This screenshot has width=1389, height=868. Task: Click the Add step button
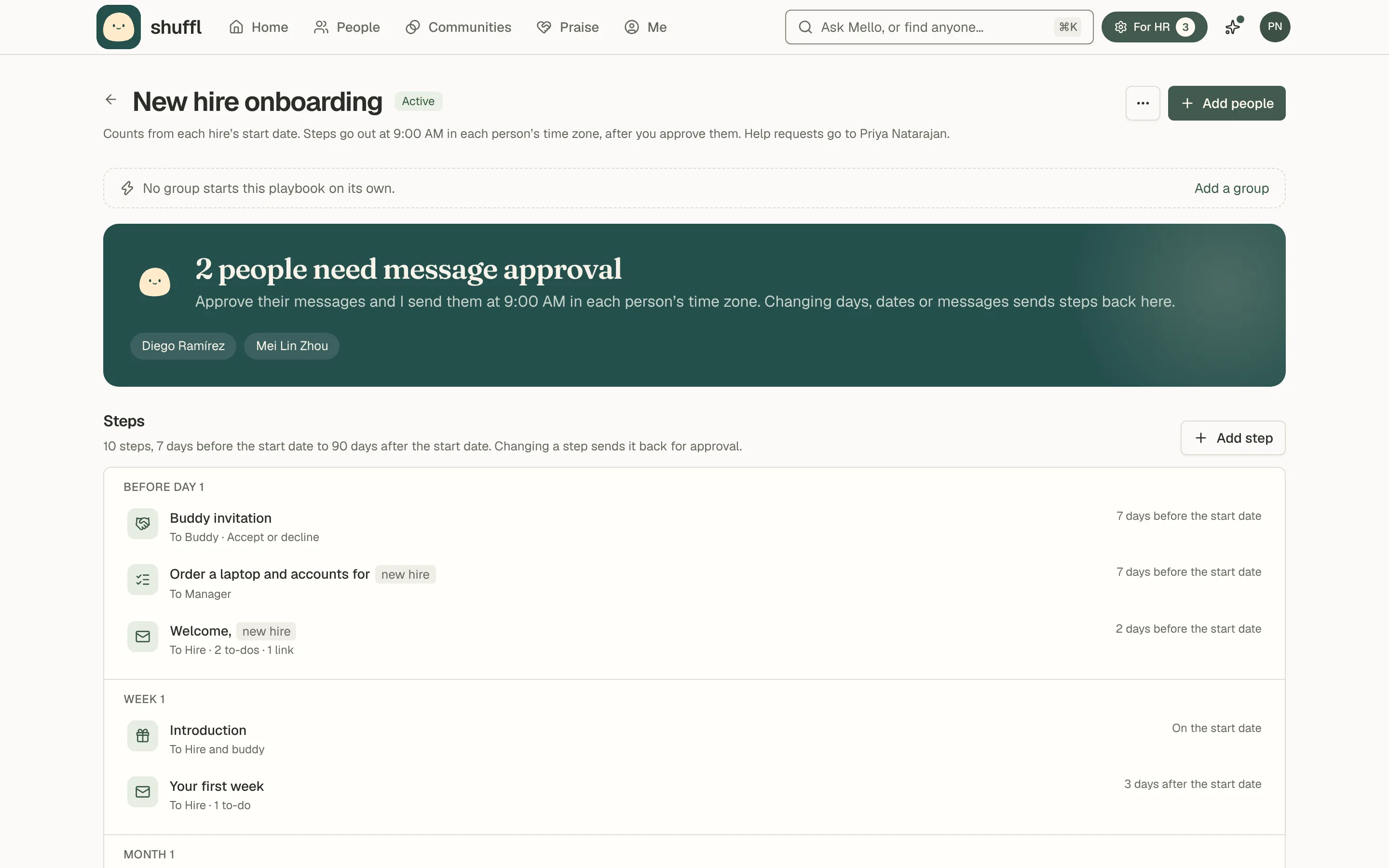pyautogui.click(x=1233, y=438)
